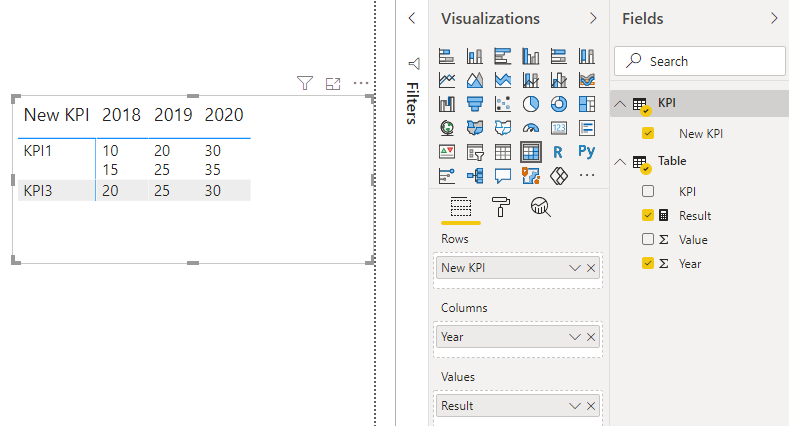Image resolution: width=789 pixels, height=426 pixels.
Task: Select the Clustered column chart visual
Action: (x=530, y=56)
